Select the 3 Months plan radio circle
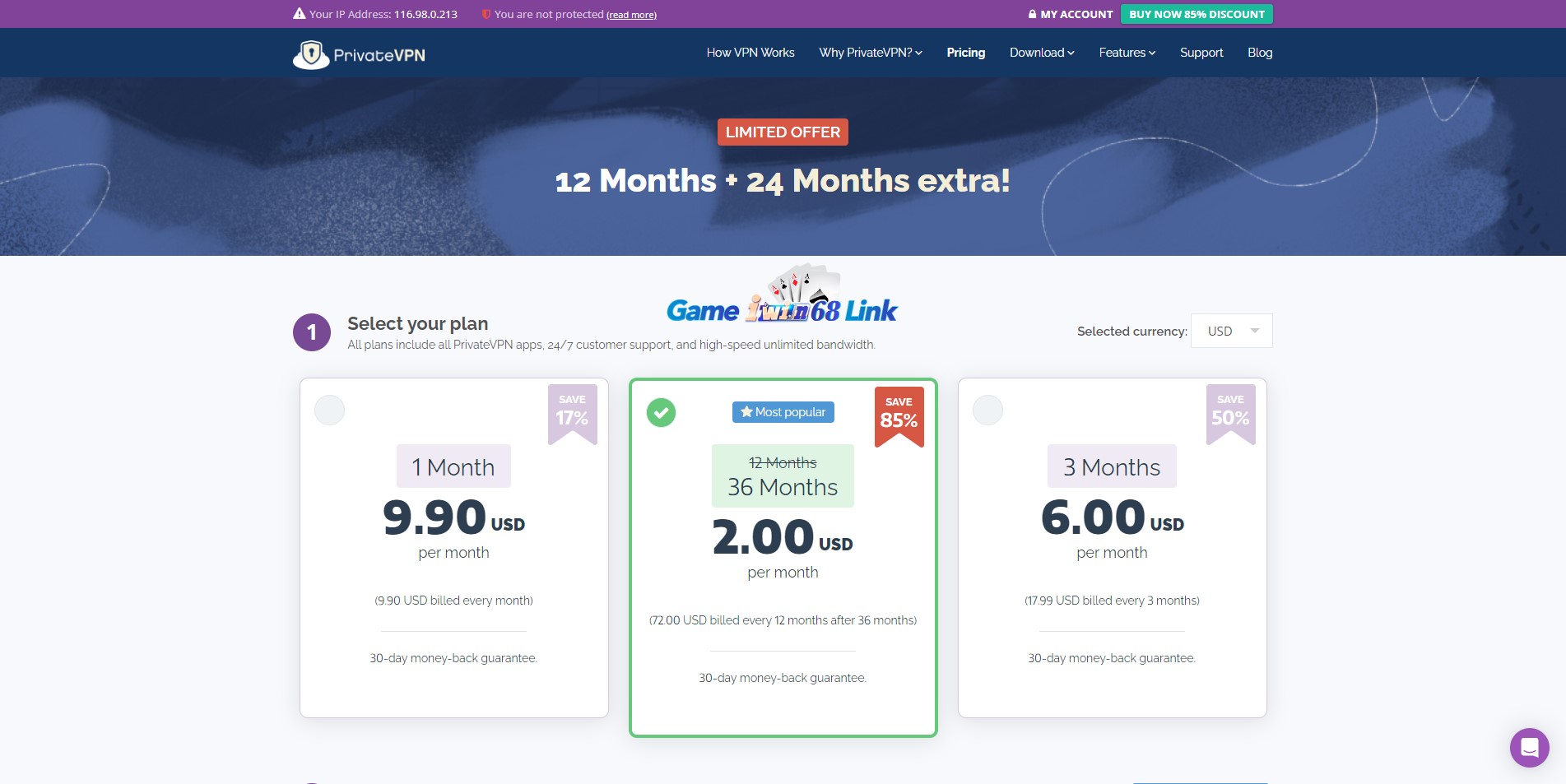1566x784 pixels. tap(987, 410)
